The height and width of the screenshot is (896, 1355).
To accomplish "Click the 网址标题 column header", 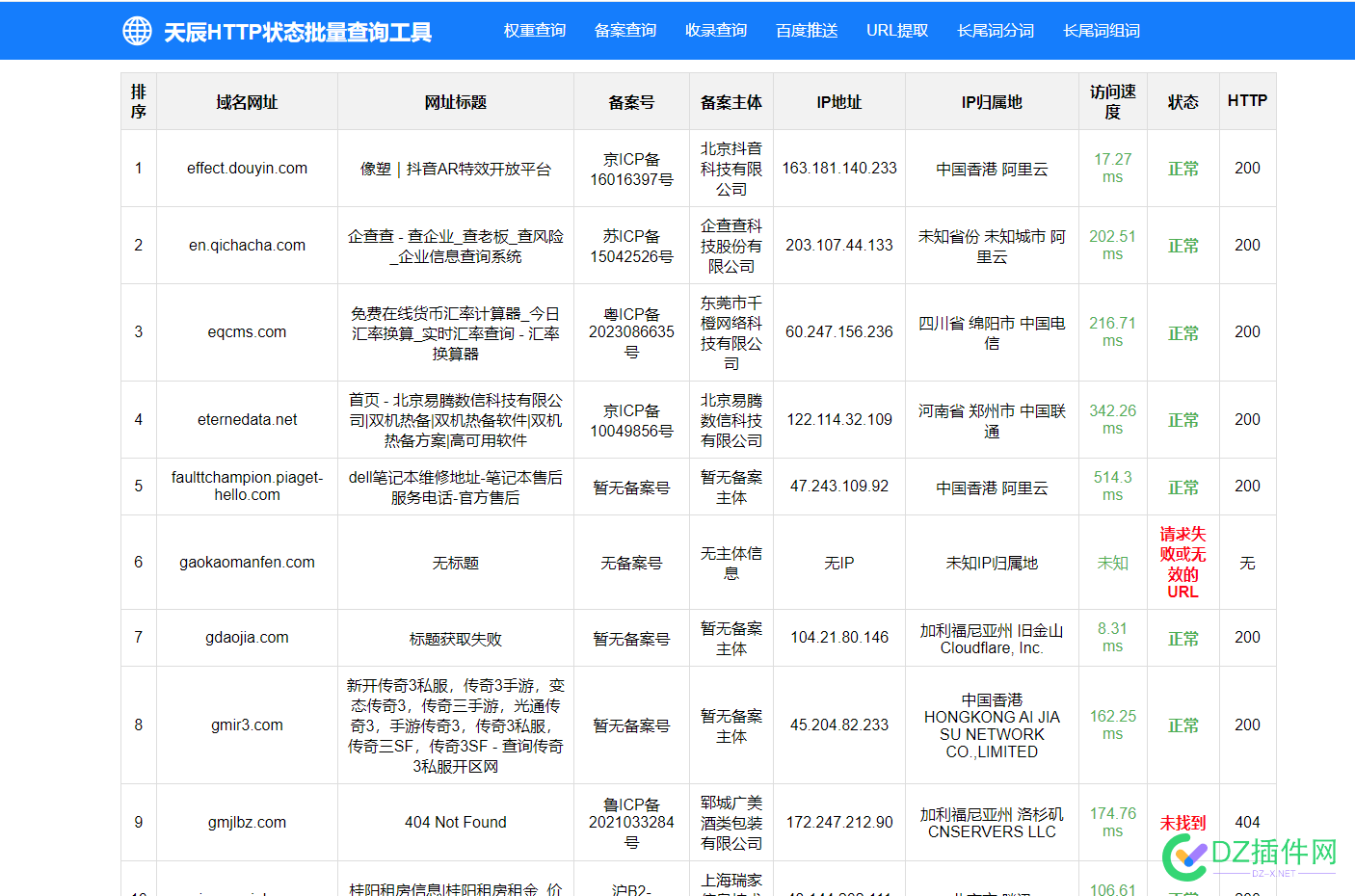I will tap(456, 102).
